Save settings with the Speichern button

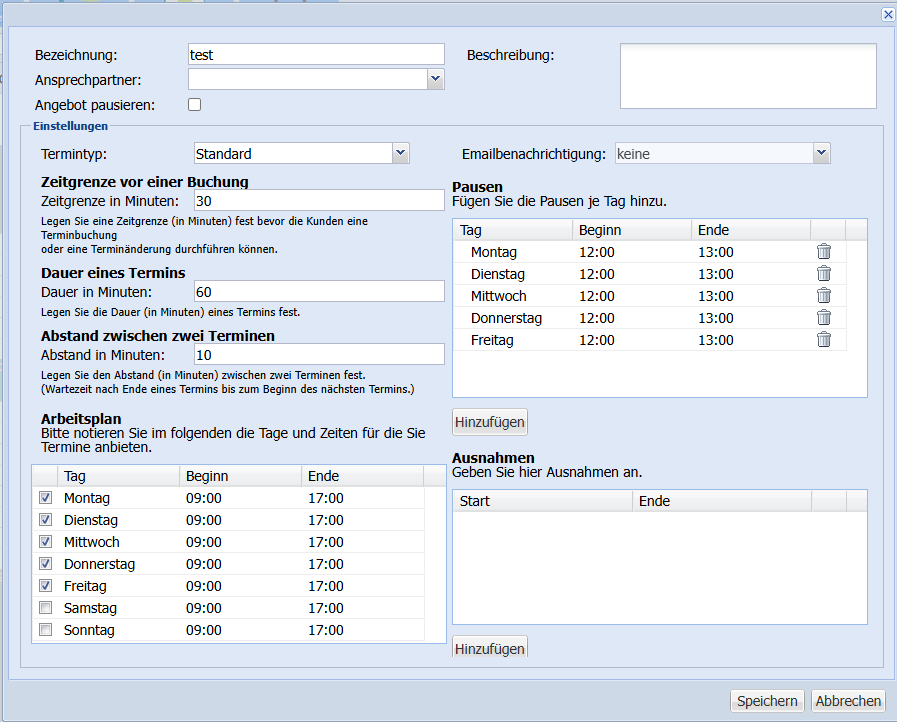pos(767,701)
